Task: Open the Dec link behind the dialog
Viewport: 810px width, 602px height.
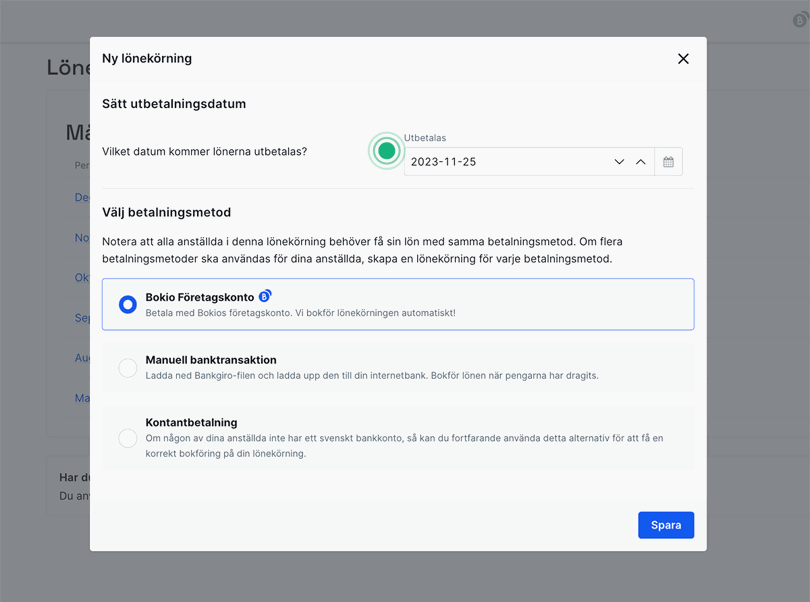Action: (82, 198)
